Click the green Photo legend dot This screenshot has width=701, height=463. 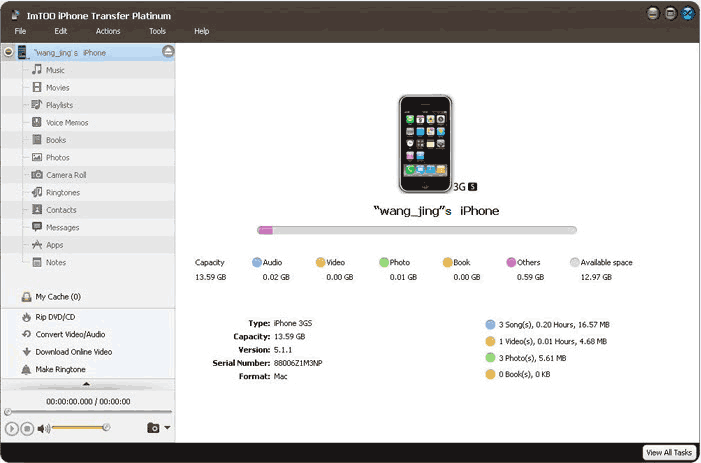(384, 262)
